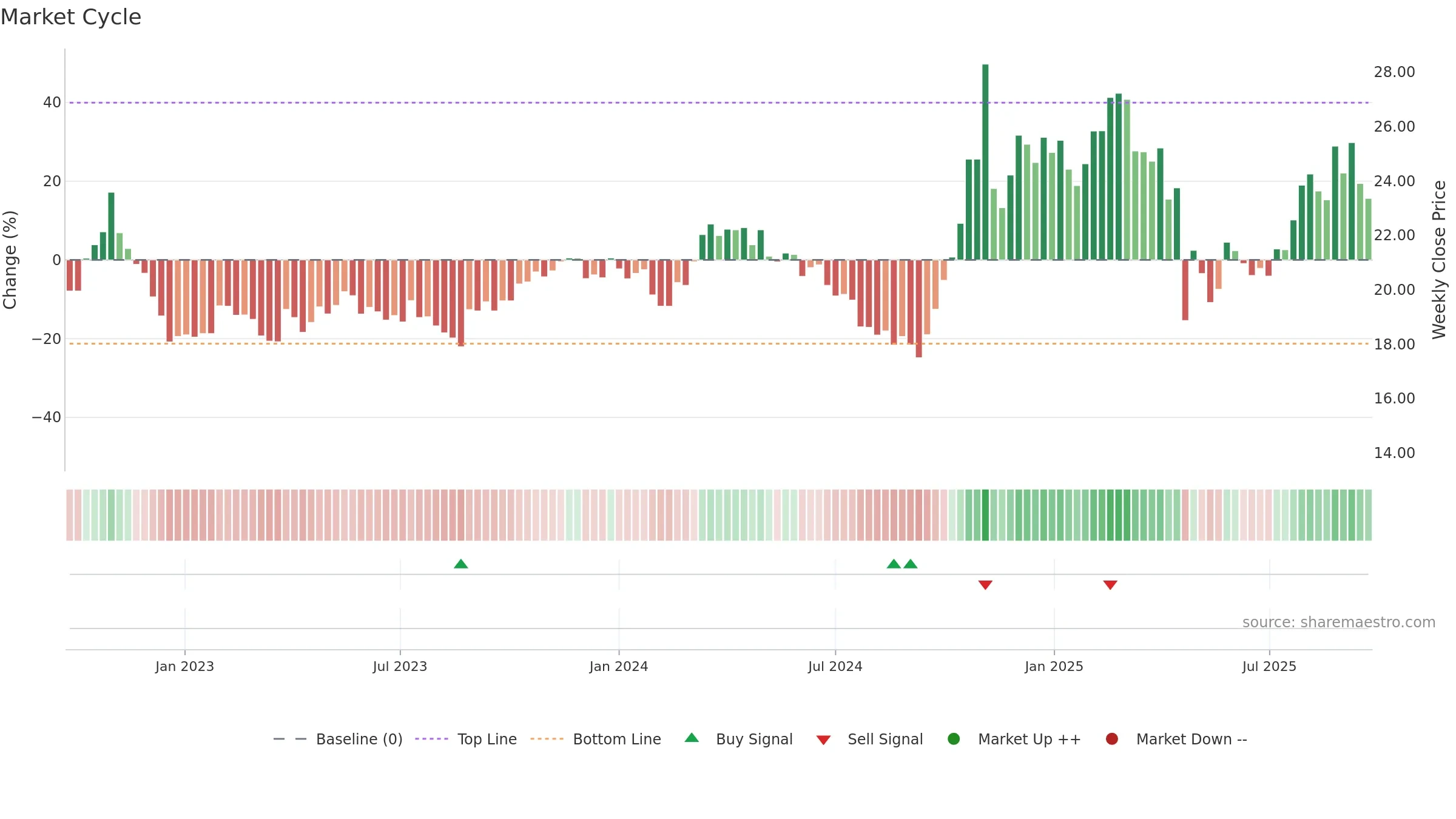1456x819 pixels.
Task: Click the darkest green heatmap strip cell
Action: [x=985, y=515]
